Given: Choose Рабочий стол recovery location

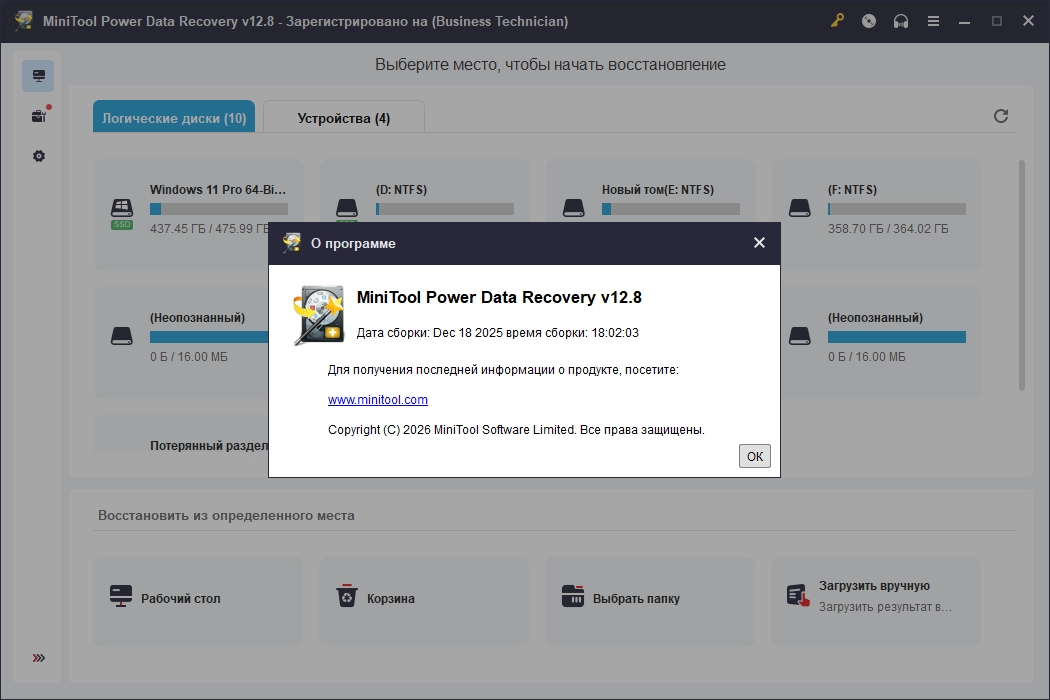Looking at the screenshot, I should [x=198, y=602].
